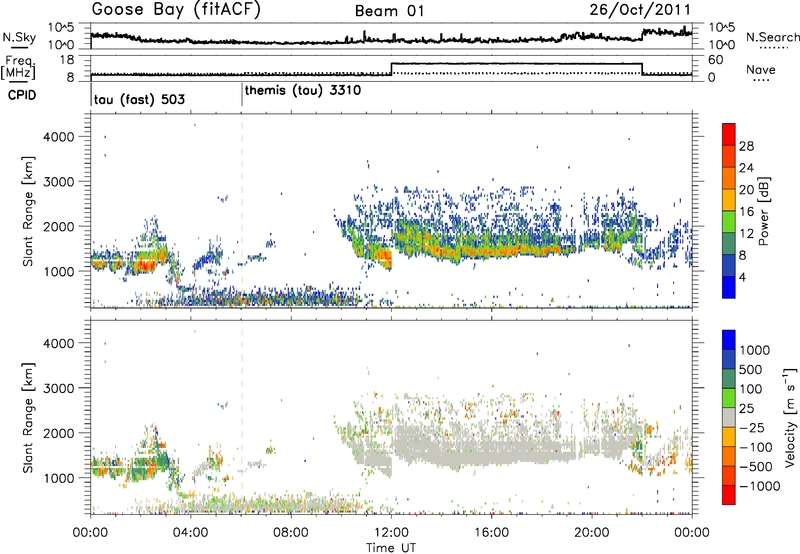Image resolution: width=800 pixels, height=554 pixels.
Task: Click the 'Power [dB]' colorbar label
Action: [763, 211]
